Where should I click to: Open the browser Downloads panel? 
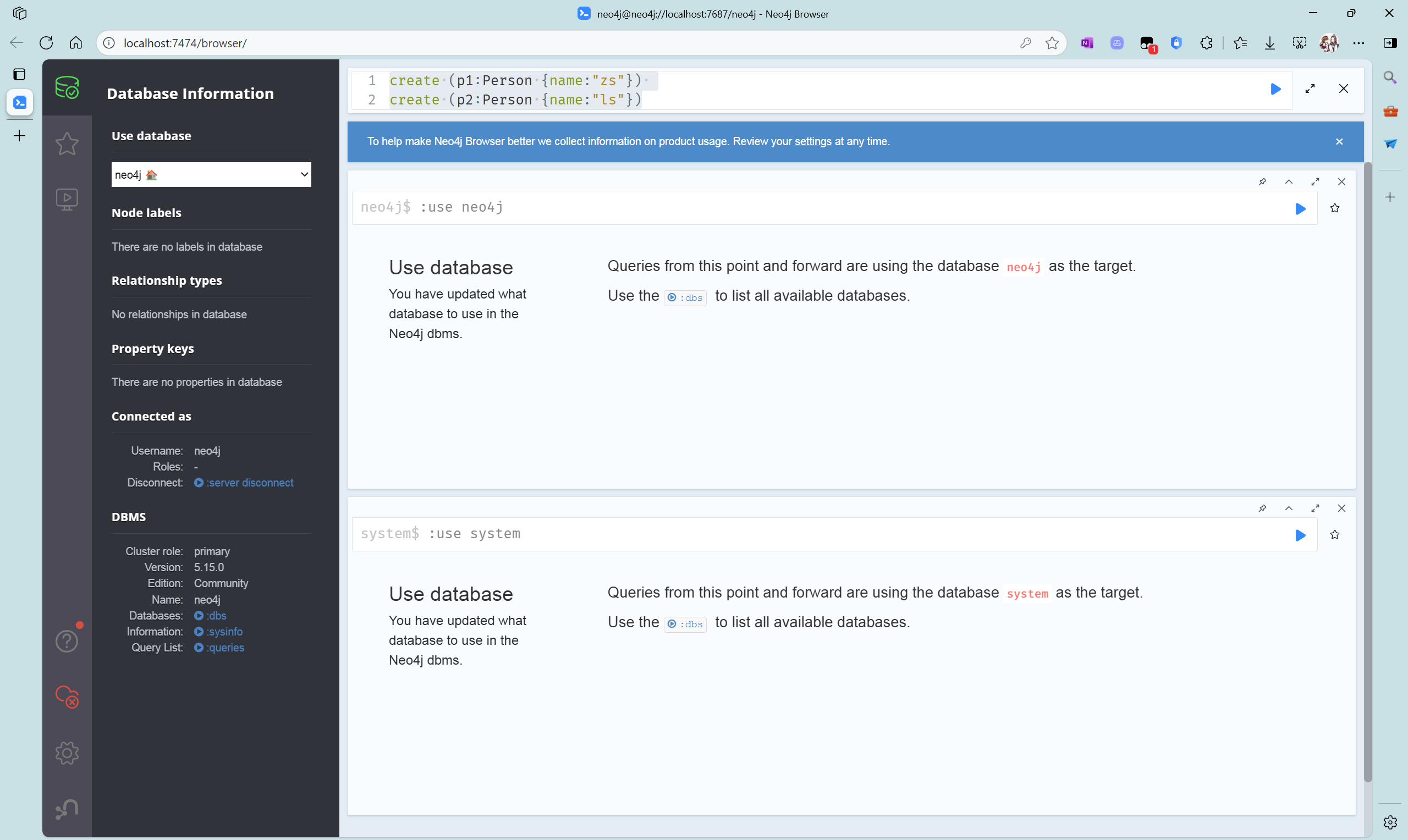click(1270, 43)
